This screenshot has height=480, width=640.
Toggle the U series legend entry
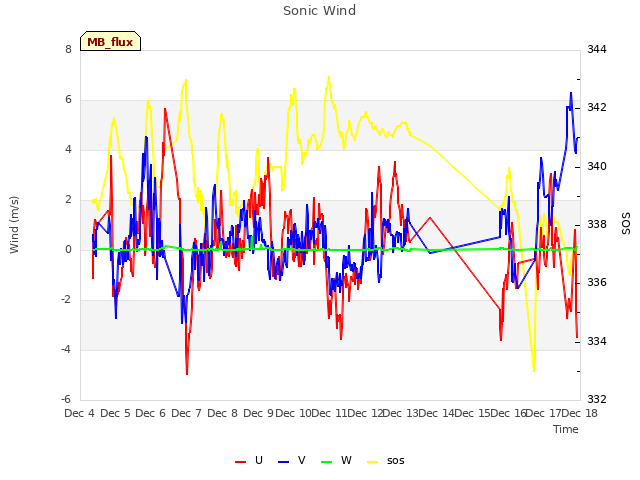coord(249,460)
